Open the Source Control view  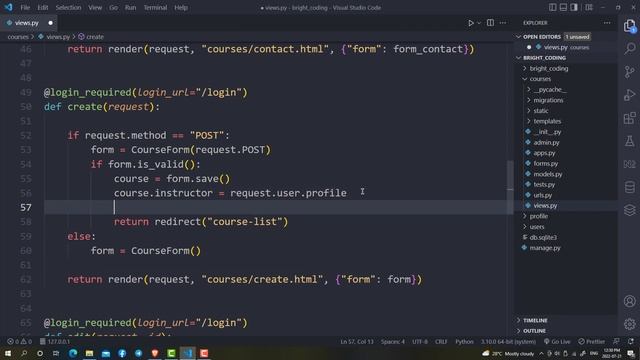tap(630, 72)
